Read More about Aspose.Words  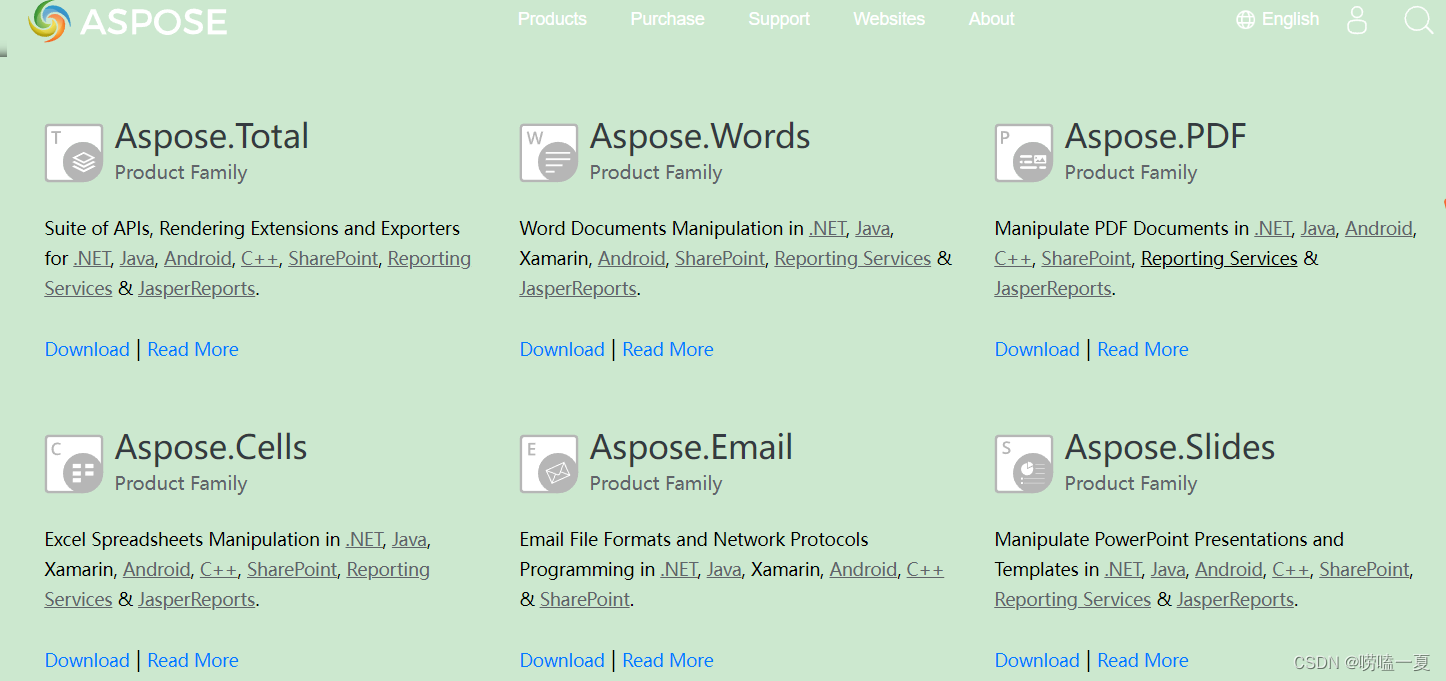(x=668, y=349)
